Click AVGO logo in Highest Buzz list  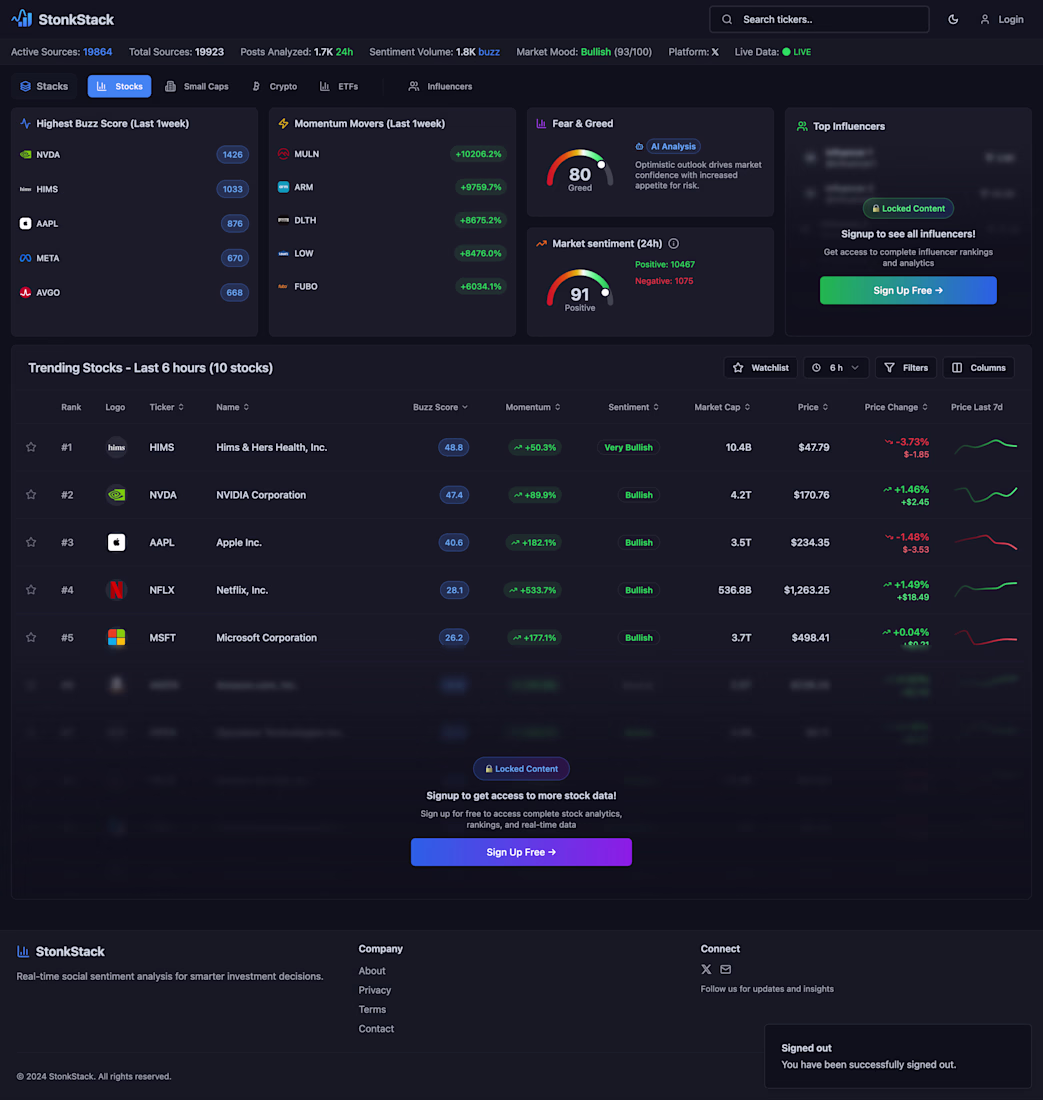pyautogui.click(x=25, y=293)
